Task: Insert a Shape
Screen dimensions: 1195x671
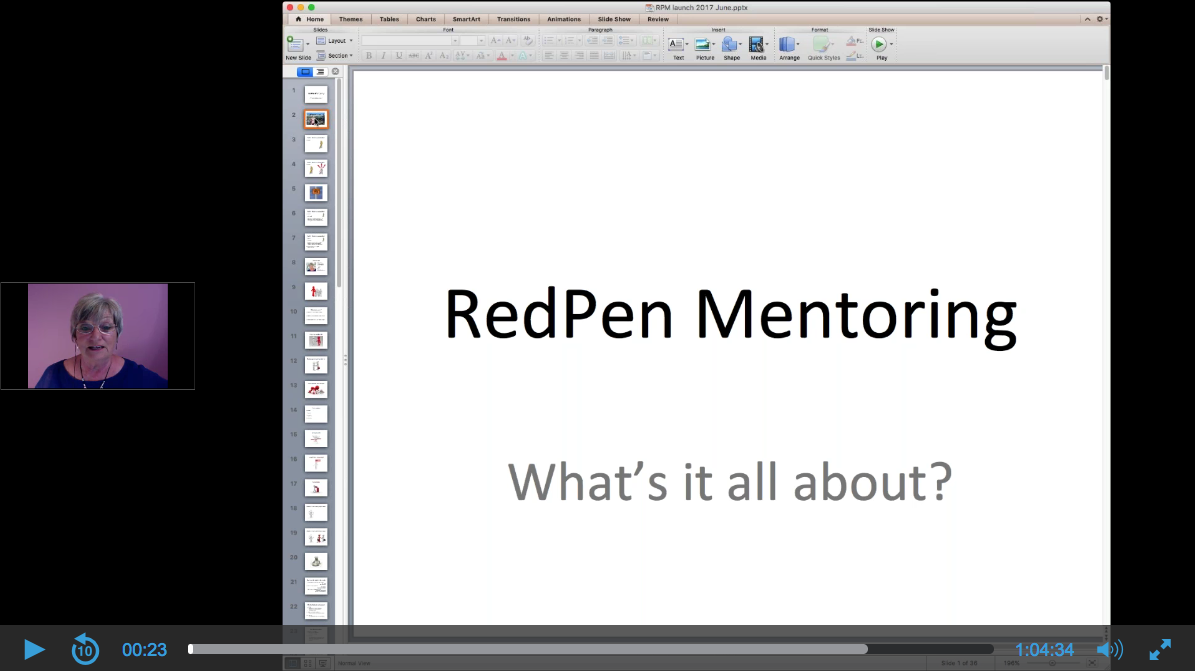Action: pyautogui.click(x=732, y=47)
